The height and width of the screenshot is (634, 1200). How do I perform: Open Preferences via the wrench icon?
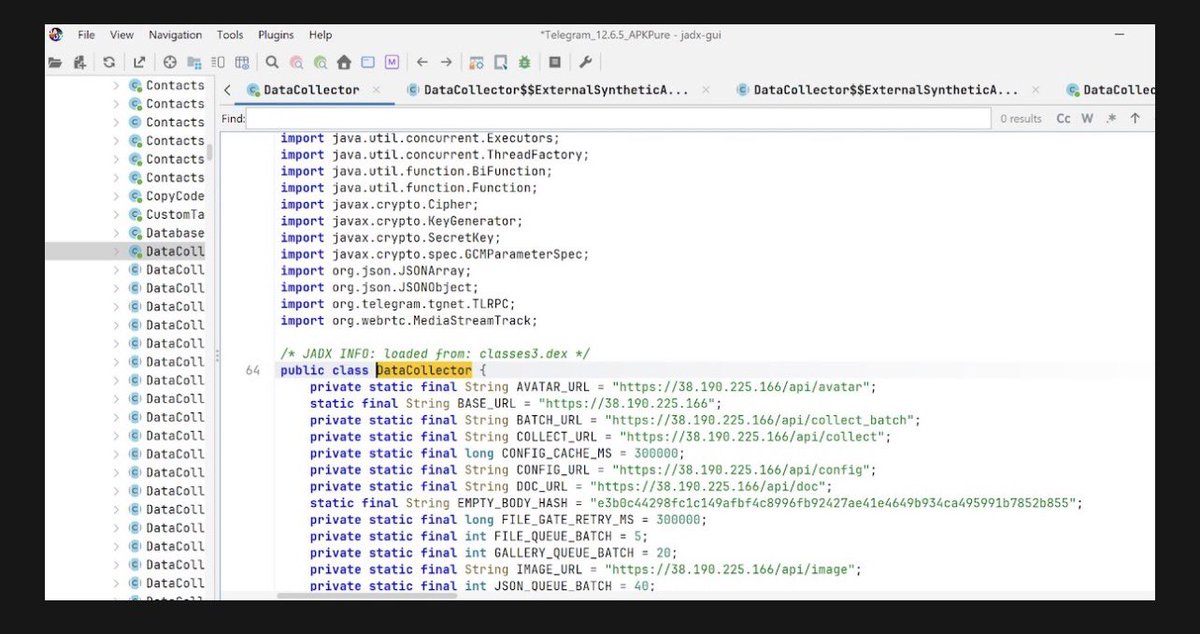coord(586,62)
